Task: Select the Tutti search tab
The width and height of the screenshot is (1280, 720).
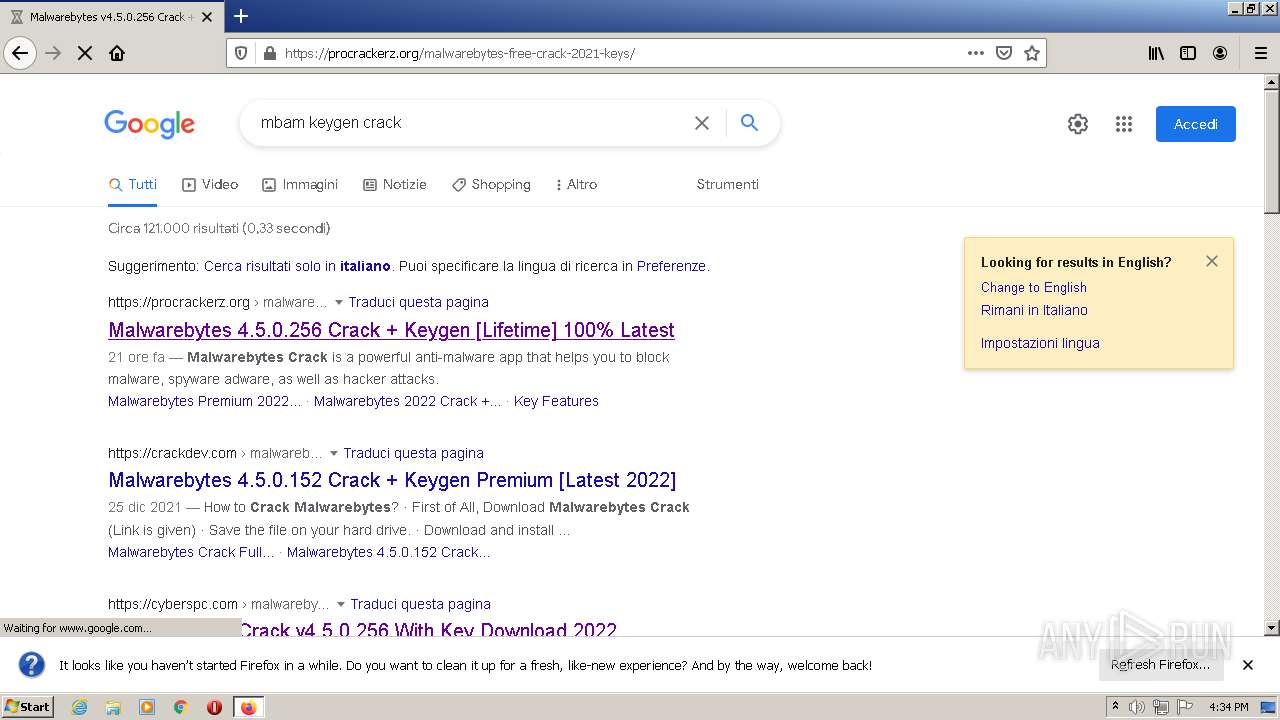Action: [133, 184]
